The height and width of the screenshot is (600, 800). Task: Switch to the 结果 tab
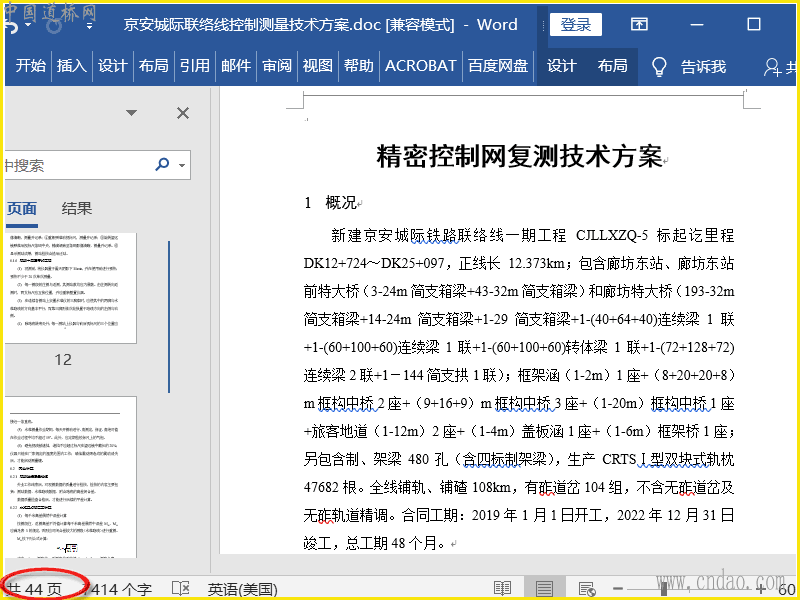(77, 208)
